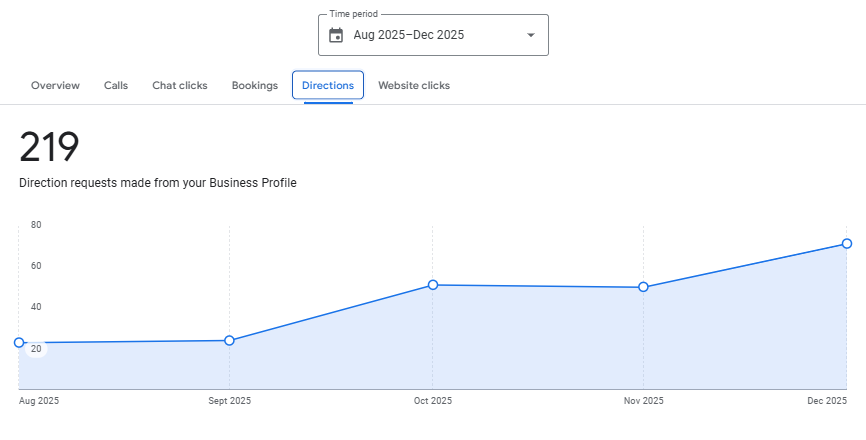Click the 'Aug 2025' axis label

(39, 401)
